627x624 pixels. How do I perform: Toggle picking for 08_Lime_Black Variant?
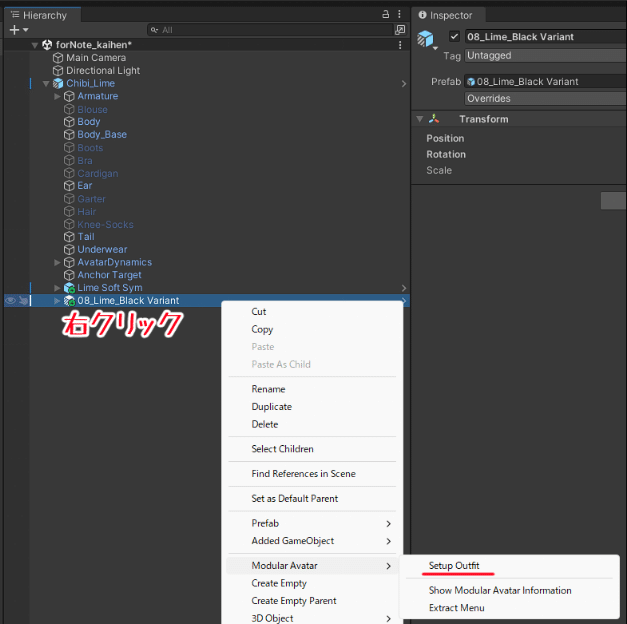(23, 300)
